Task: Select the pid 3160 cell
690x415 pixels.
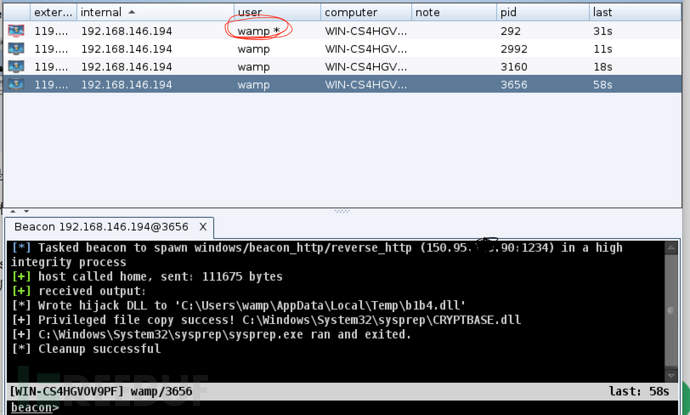Action: tap(514, 67)
